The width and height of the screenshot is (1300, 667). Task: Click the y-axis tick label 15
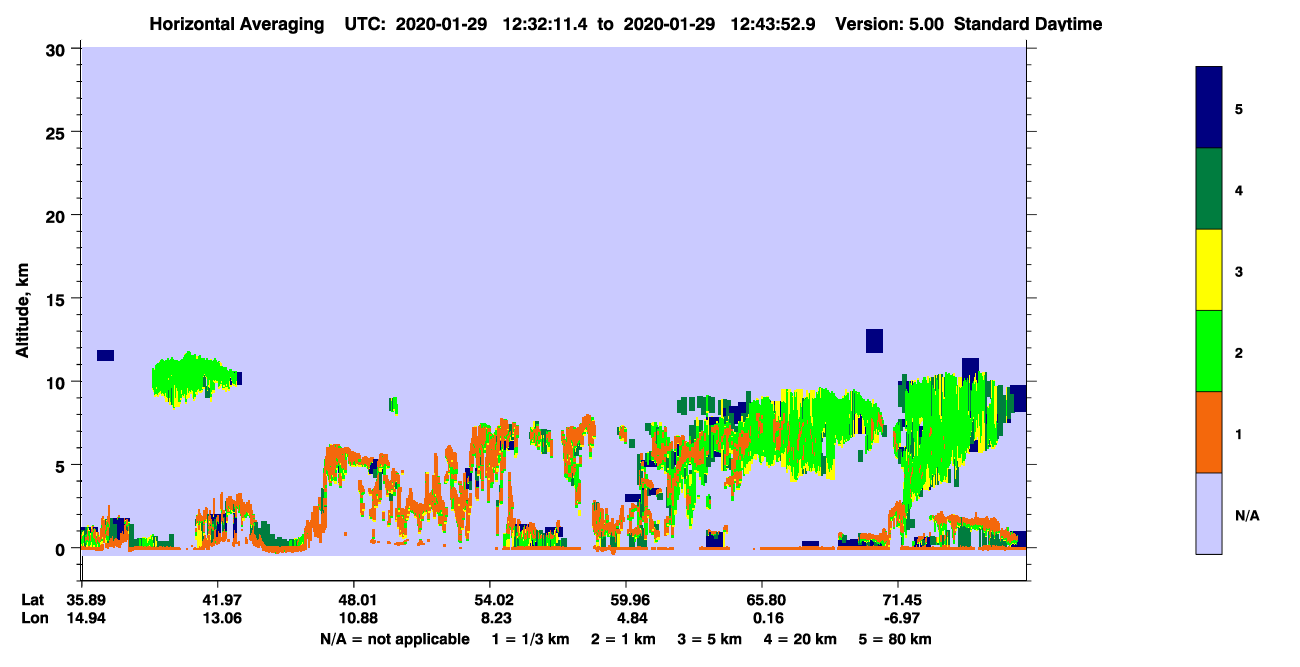point(58,299)
